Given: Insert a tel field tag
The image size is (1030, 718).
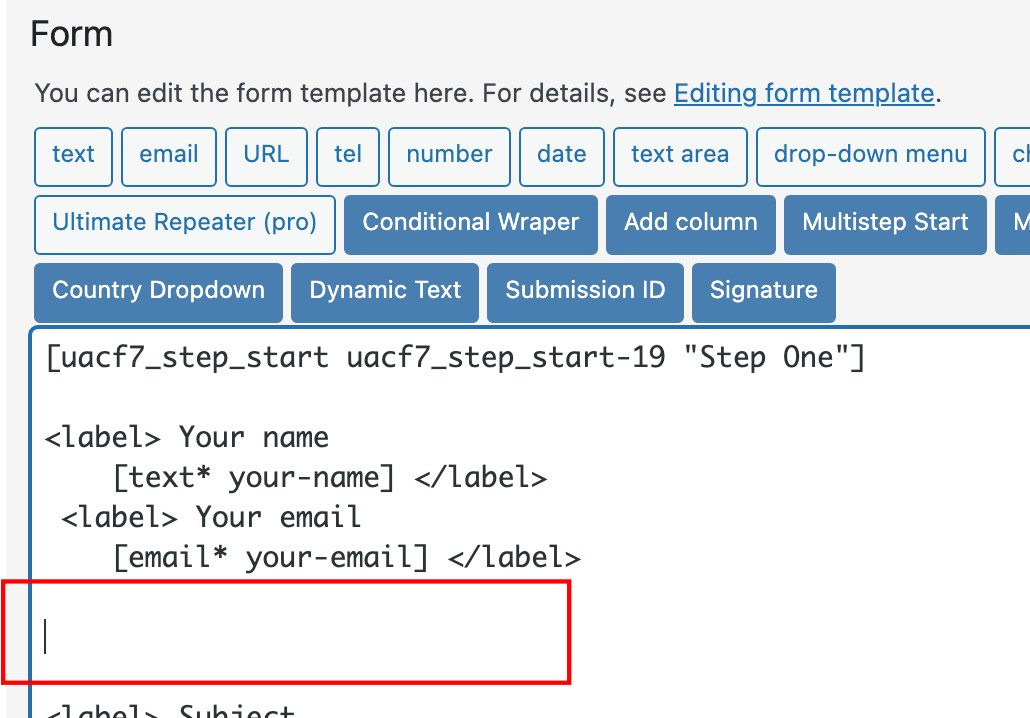Looking at the screenshot, I should [x=347, y=156].
